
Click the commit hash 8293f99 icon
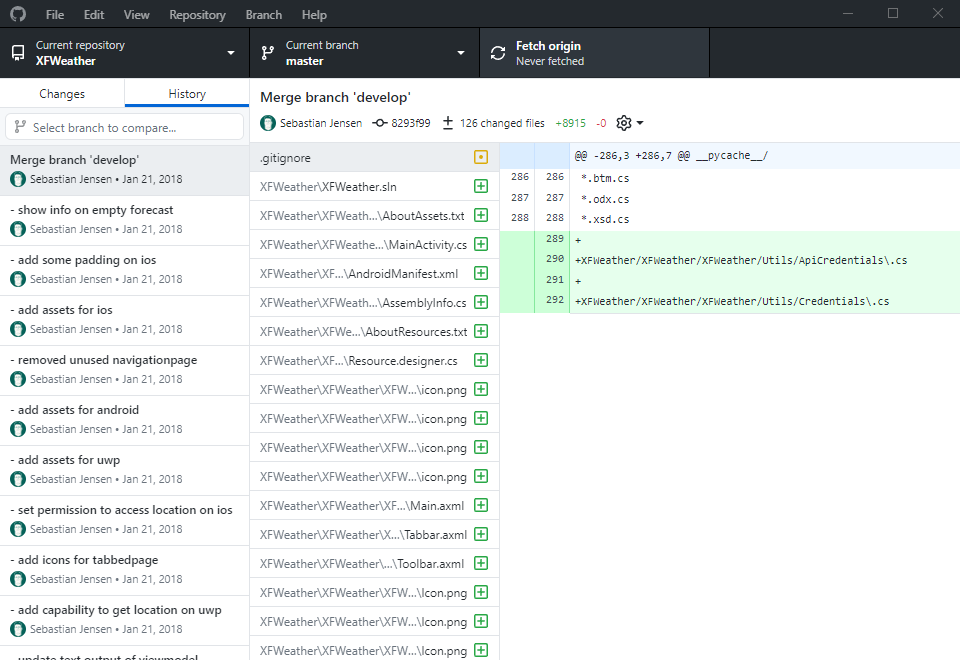point(379,123)
